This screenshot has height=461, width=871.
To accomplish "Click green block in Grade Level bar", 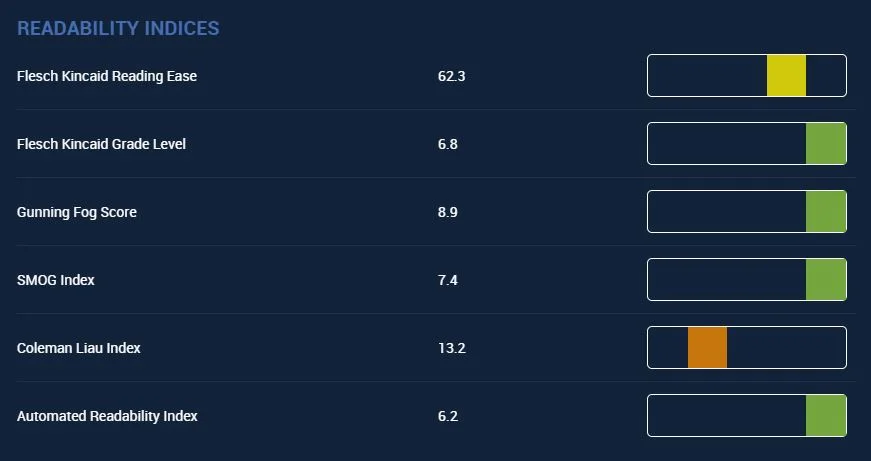I will (x=826, y=144).
